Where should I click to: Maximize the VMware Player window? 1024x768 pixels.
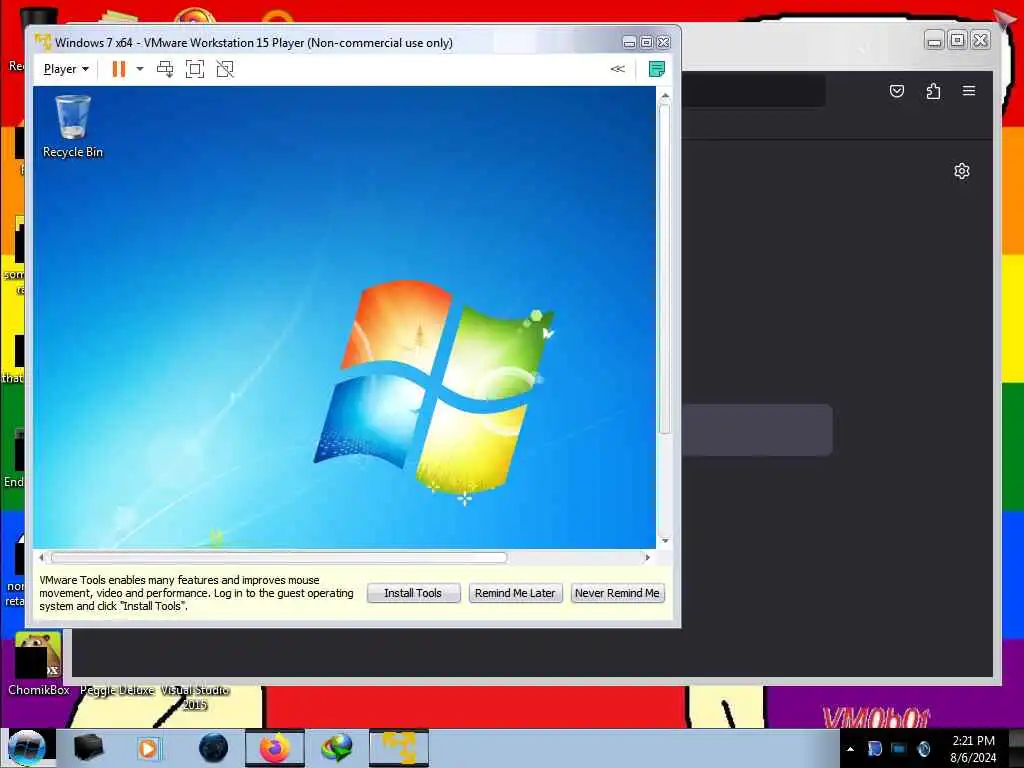click(647, 42)
